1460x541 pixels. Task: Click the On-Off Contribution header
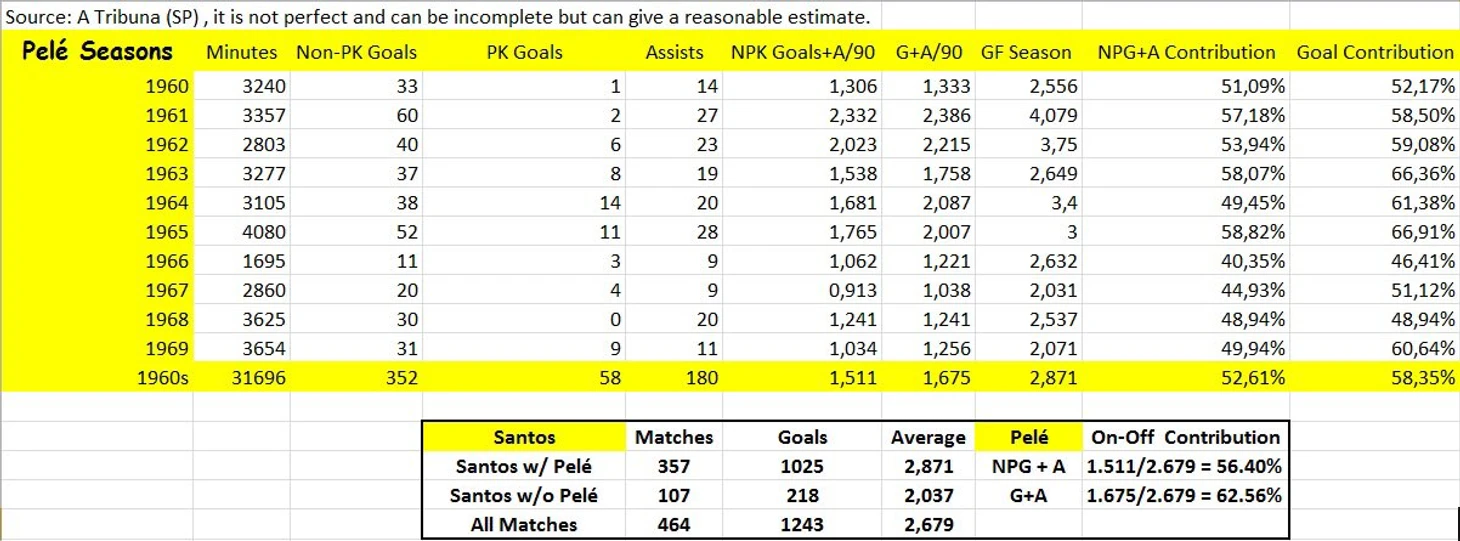tap(1186, 437)
